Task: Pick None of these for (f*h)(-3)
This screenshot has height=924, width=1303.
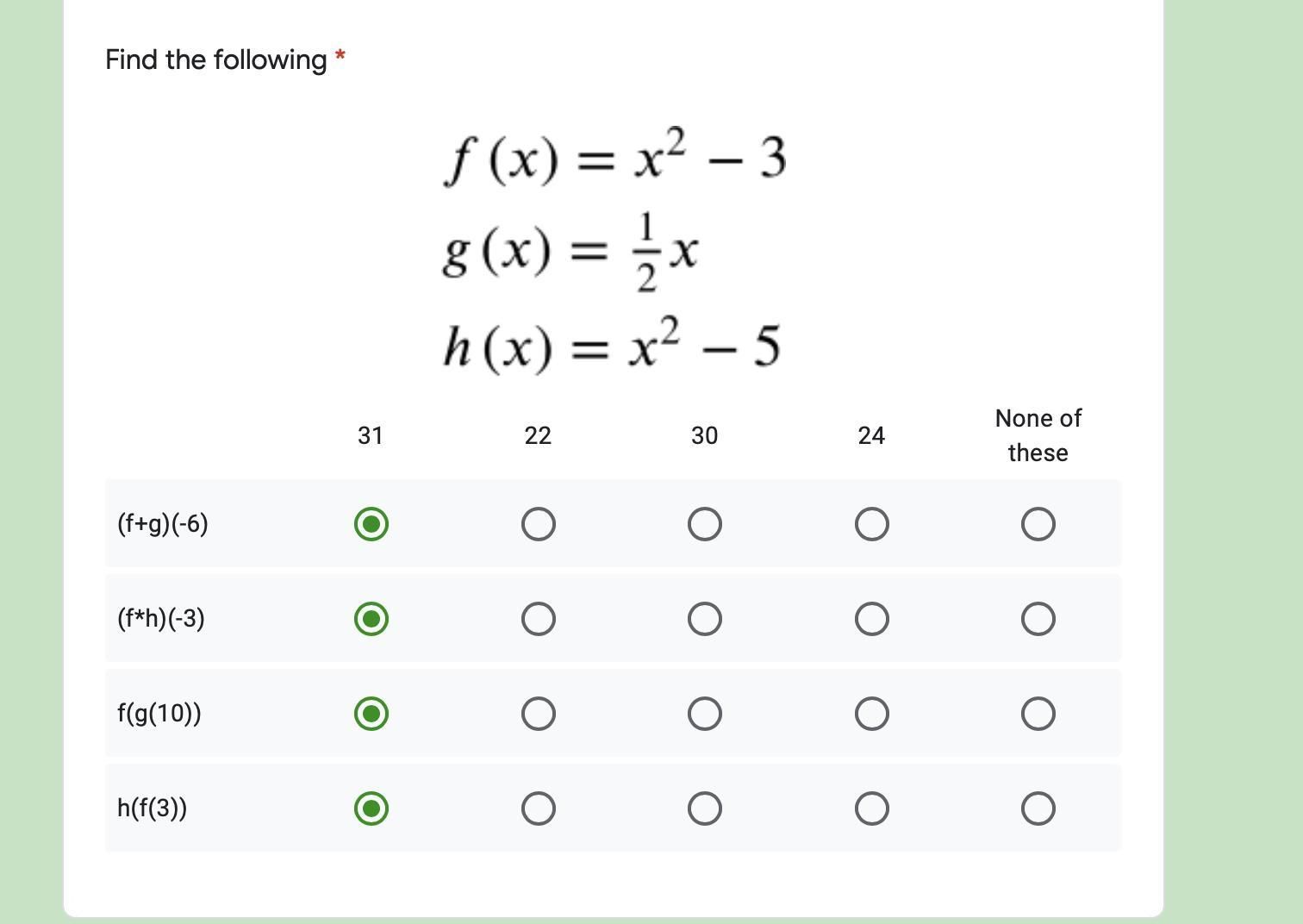Action: pyautogui.click(x=1038, y=619)
